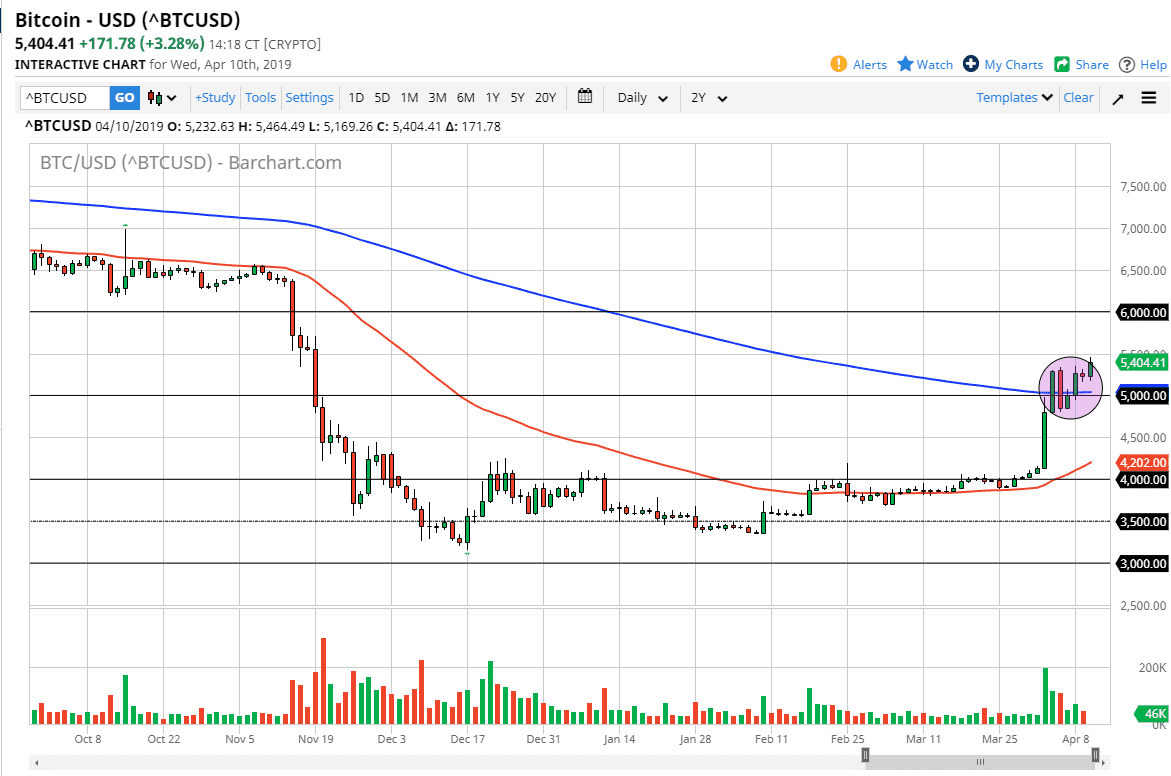
Task: Click the pop-out arrow icon
Action: [x=1117, y=97]
